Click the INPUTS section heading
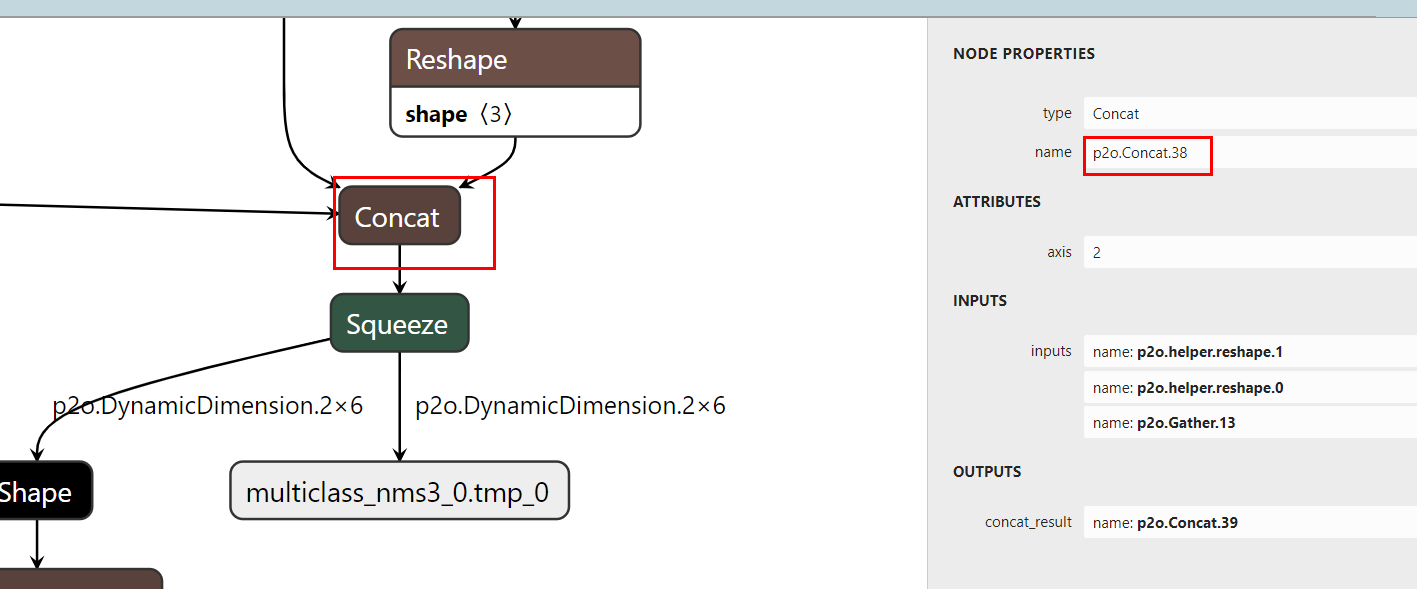 coord(979,301)
